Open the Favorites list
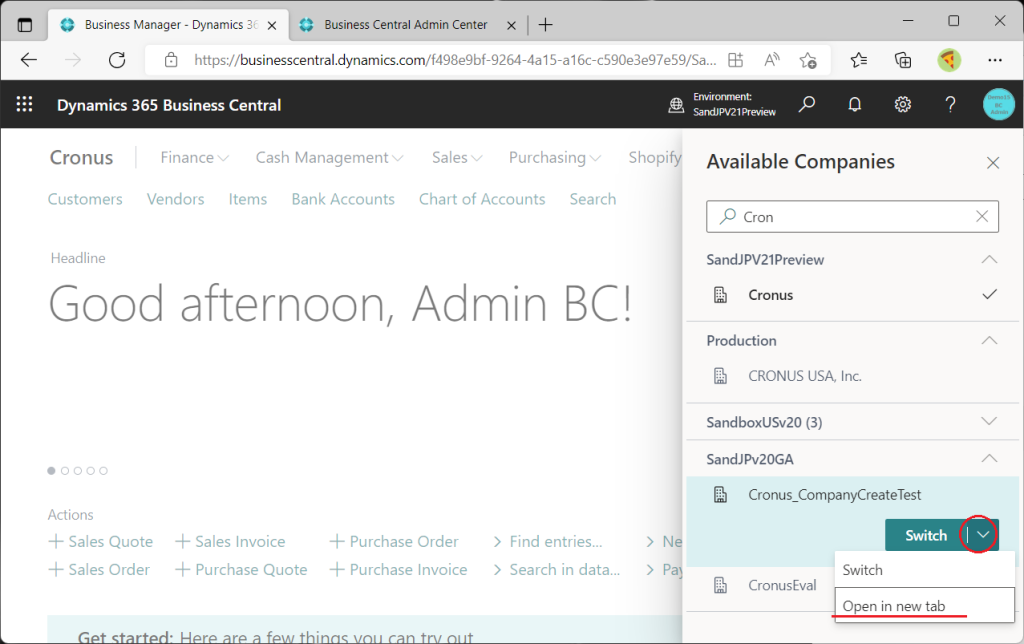1024x644 pixels. [859, 60]
